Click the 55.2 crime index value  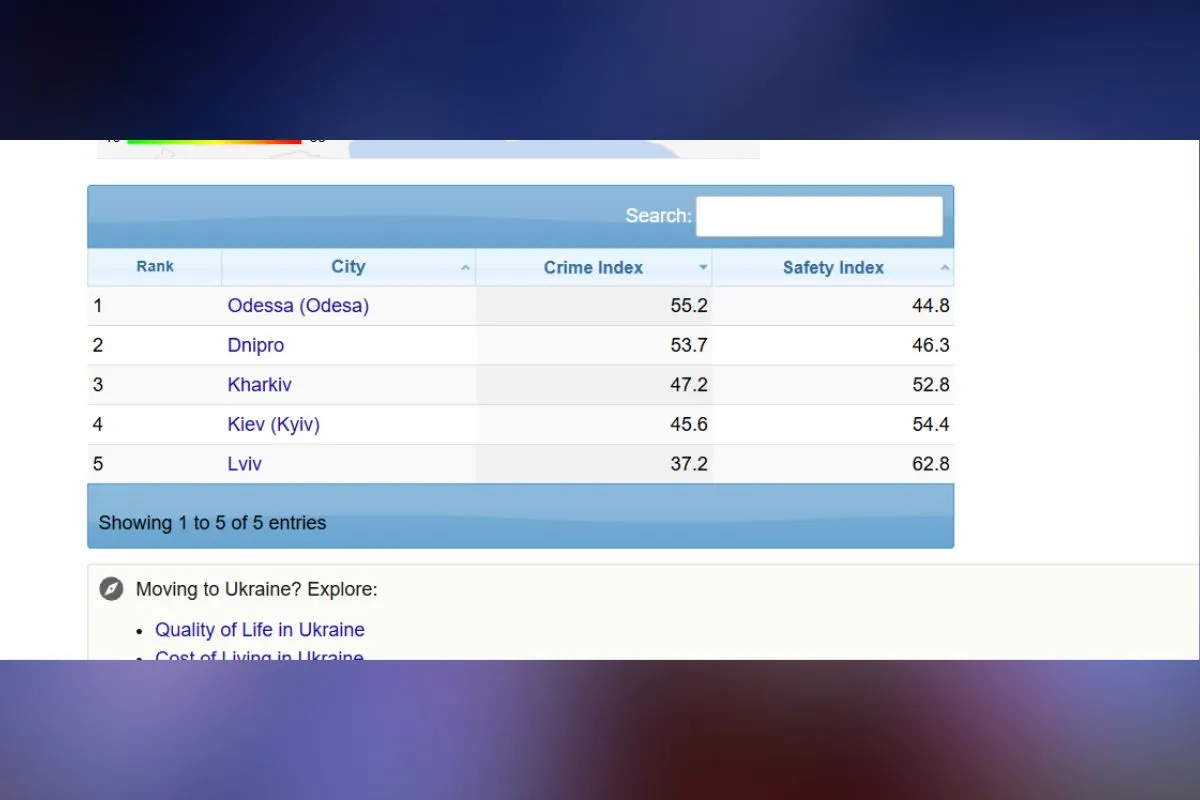689,306
